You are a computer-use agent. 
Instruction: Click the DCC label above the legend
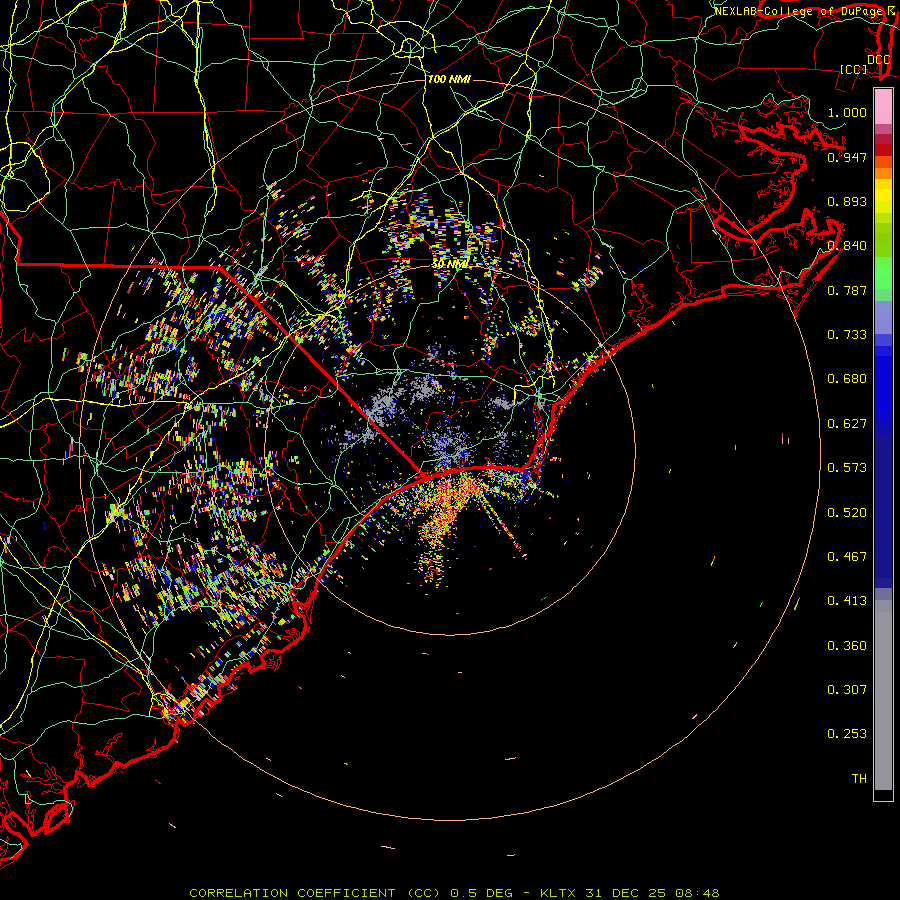point(878,59)
